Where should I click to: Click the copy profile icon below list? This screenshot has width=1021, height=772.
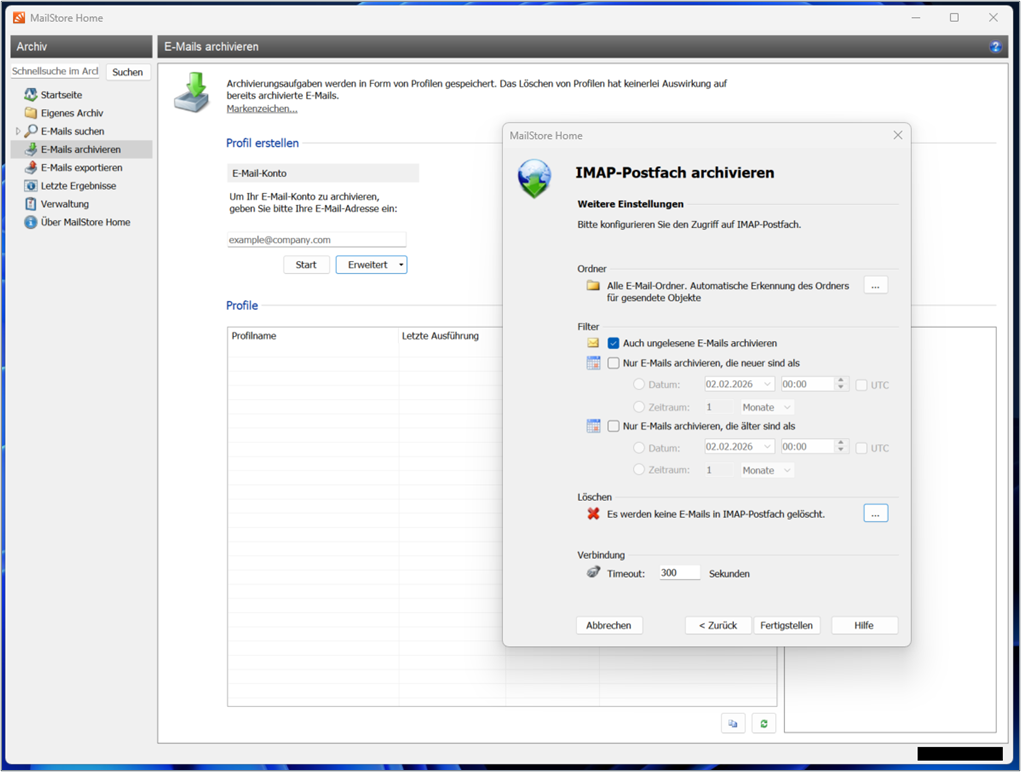point(733,724)
